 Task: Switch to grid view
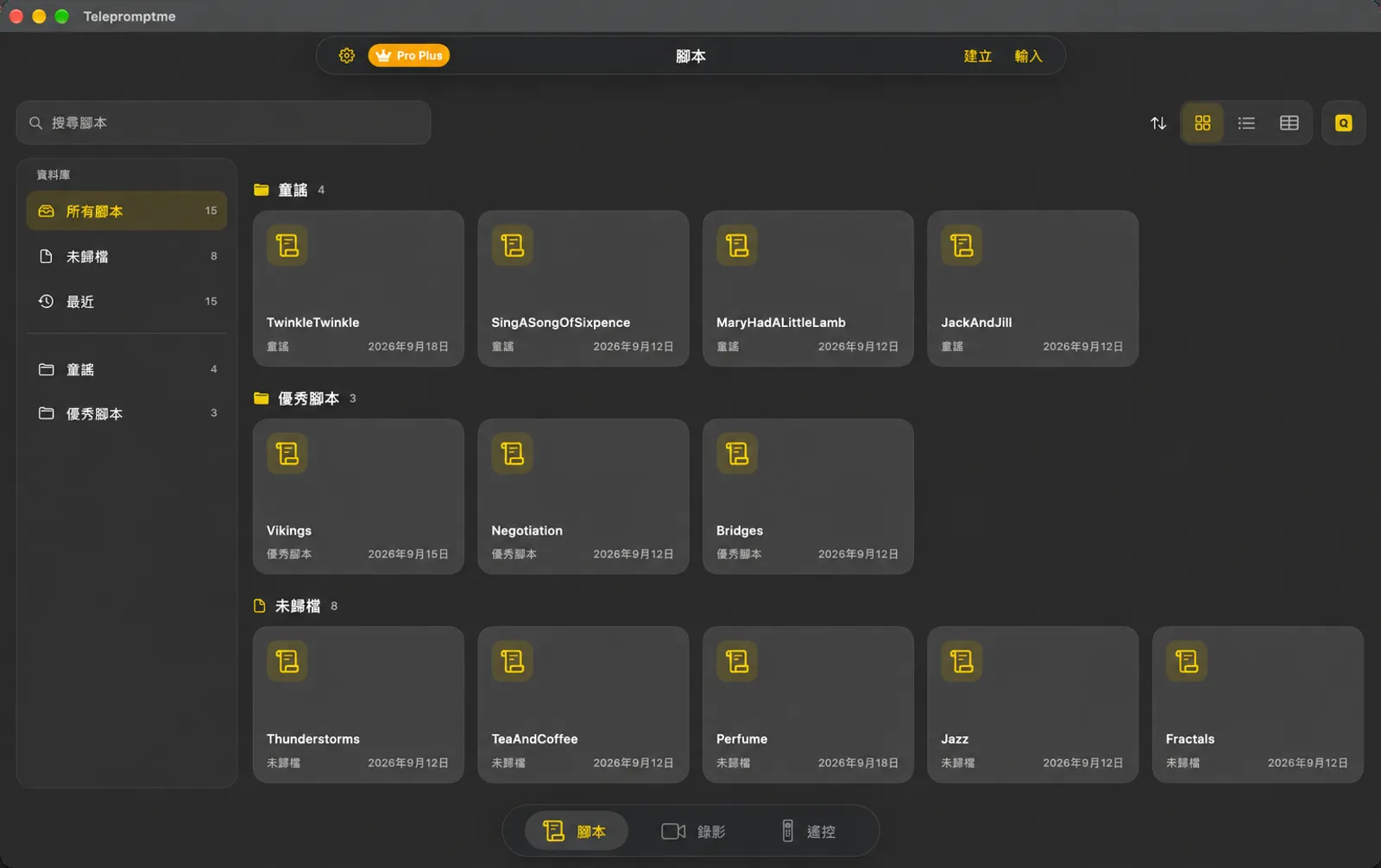tap(1202, 123)
